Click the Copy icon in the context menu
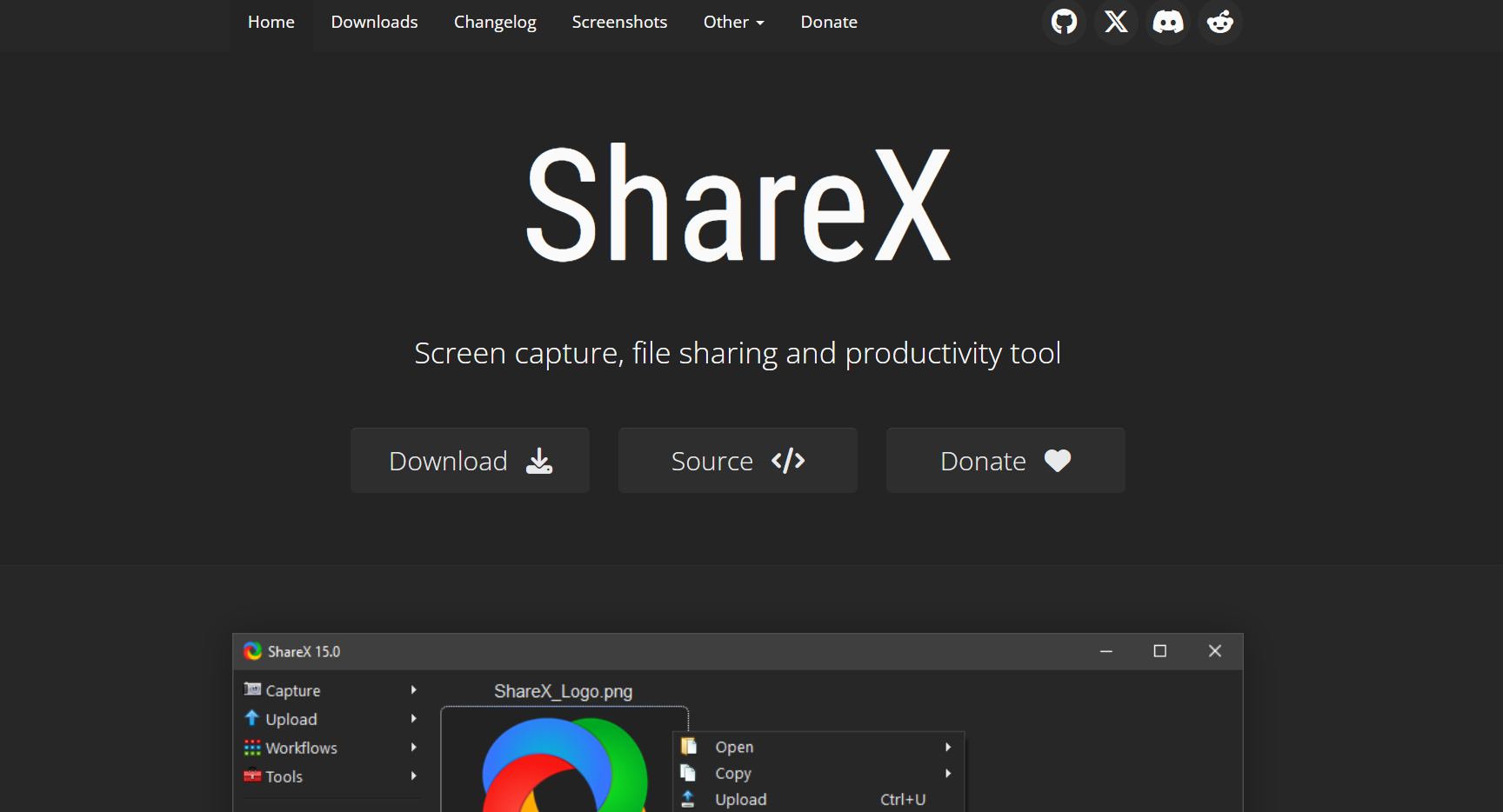The image size is (1503, 812). point(690,773)
